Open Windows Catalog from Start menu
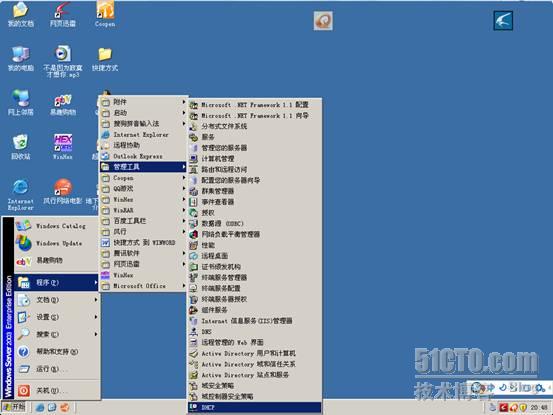553x415 pixels. [x=56, y=226]
